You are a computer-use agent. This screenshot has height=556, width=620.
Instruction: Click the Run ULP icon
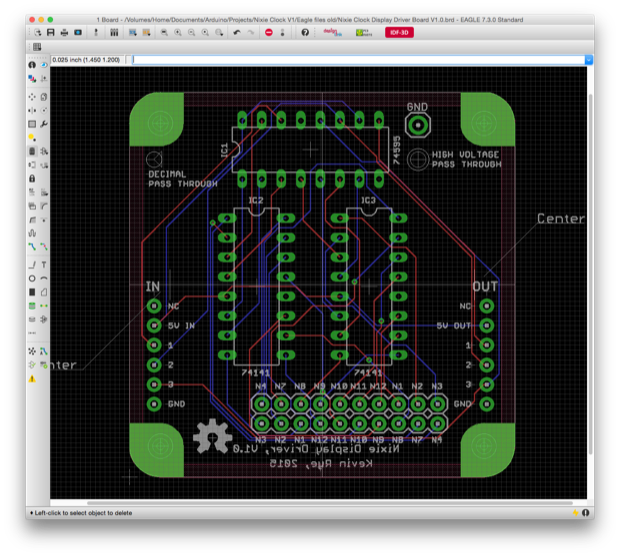pyautogui.click(x=146, y=32)
